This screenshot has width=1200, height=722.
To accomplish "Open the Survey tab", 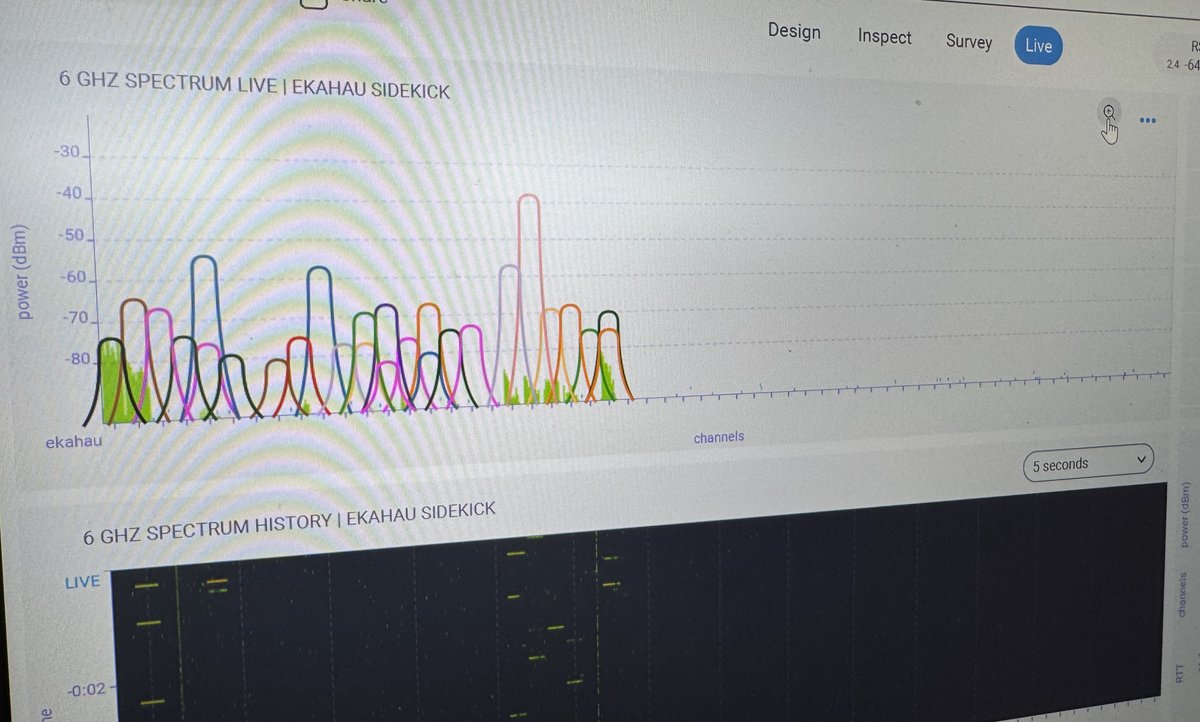I will [x=968, y=42].
